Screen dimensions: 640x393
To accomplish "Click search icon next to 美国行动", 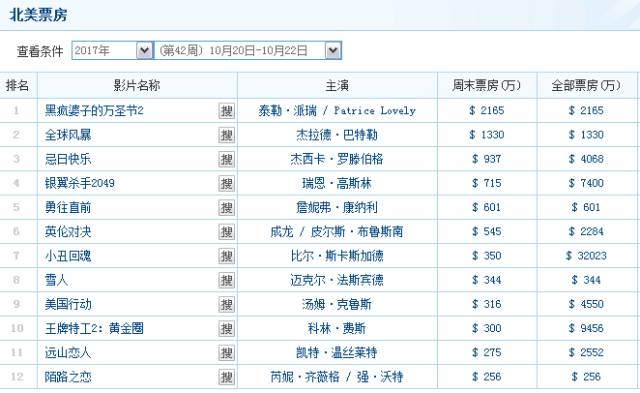I will coord(227,304).
